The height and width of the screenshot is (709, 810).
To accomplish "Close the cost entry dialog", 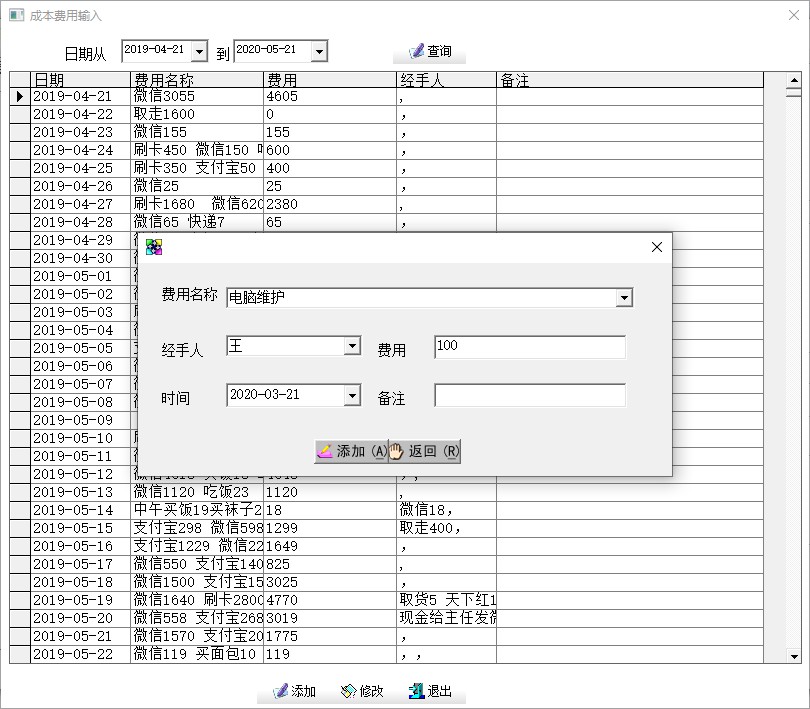I will coord(657,247).
